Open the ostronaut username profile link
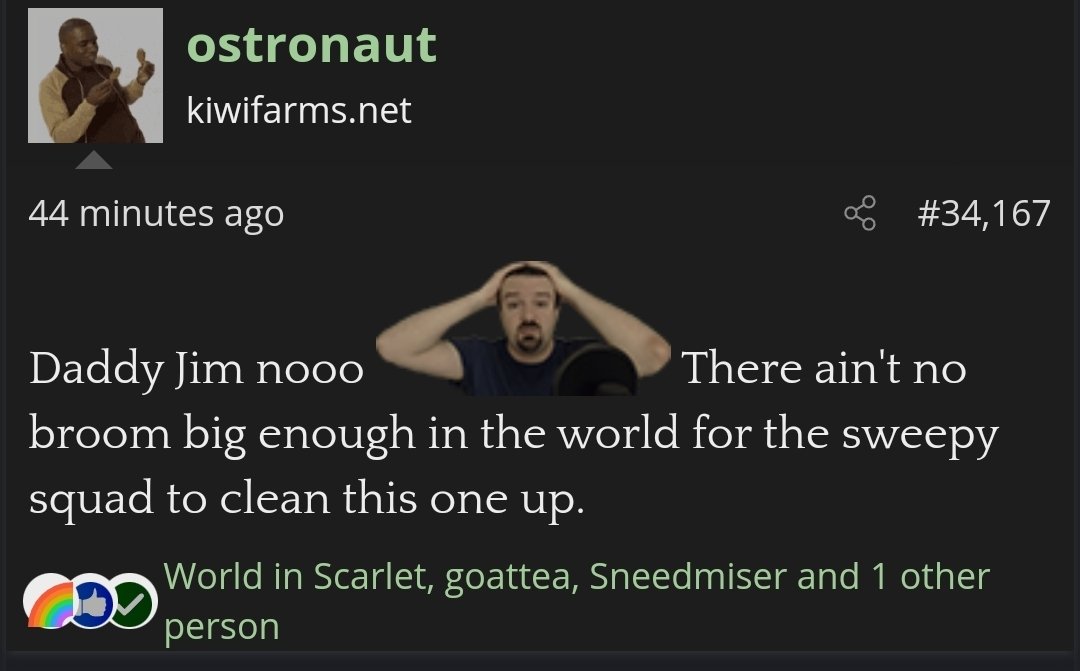This screenshot has height=671, width=1080. click(x=311, y=45)
